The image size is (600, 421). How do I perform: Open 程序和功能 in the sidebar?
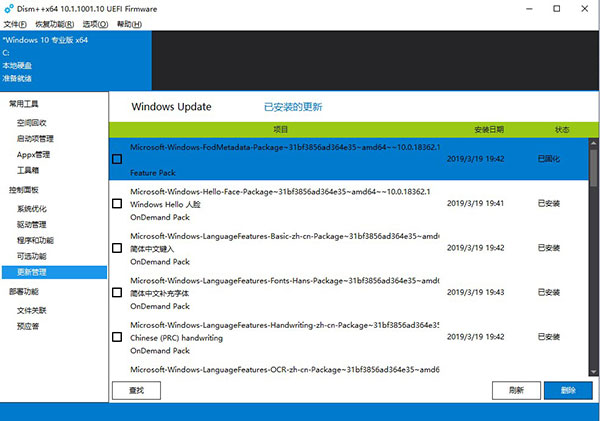click(x=35, y=240)
